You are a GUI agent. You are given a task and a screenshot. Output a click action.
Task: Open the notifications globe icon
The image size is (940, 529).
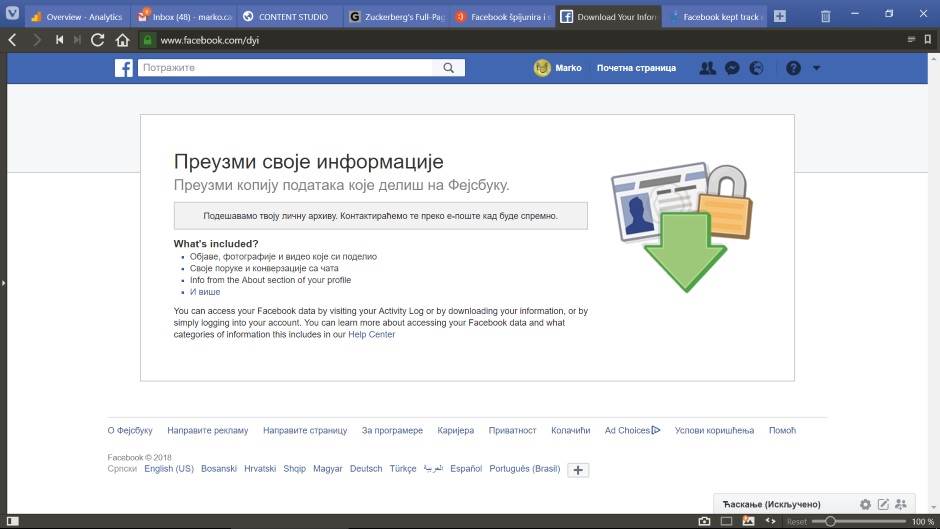(756, 68)
